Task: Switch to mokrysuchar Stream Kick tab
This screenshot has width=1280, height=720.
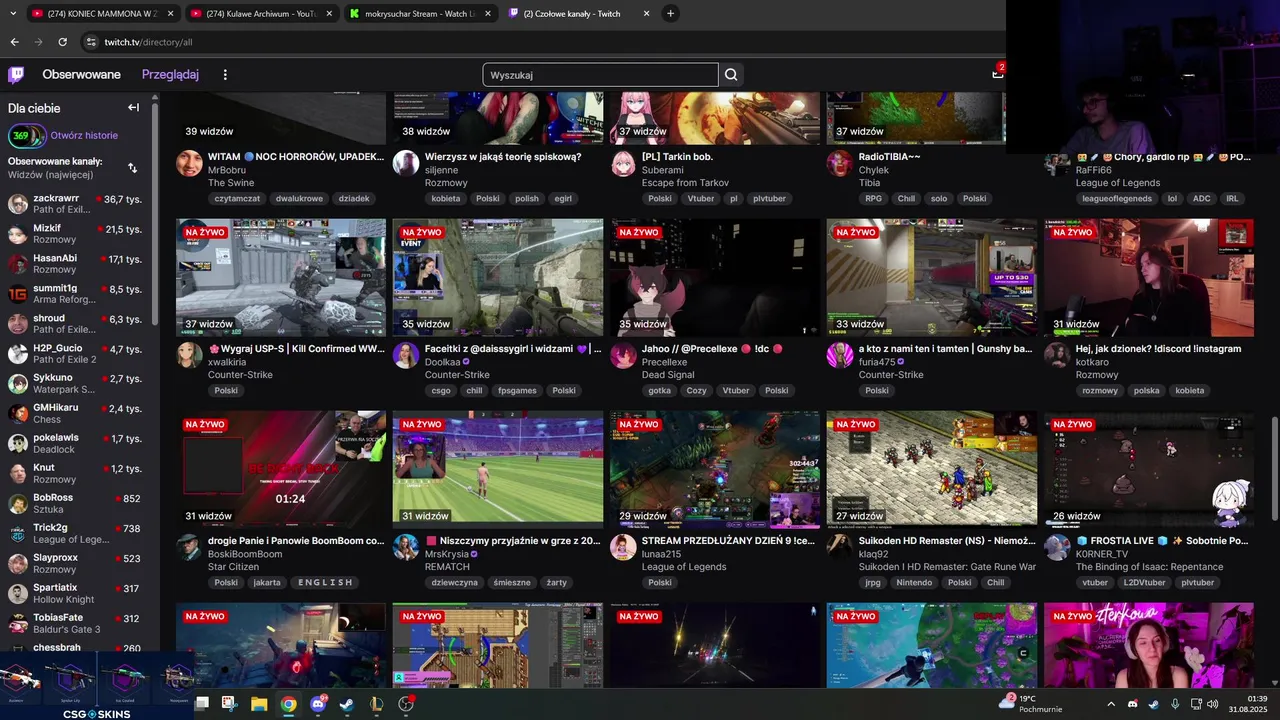Action: point(419,13)
